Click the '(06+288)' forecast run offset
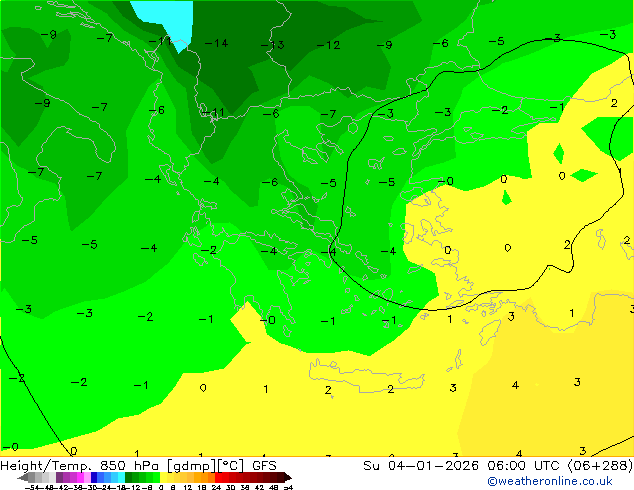The width and height of the screenshot is (634, 490). pos(600,466)
